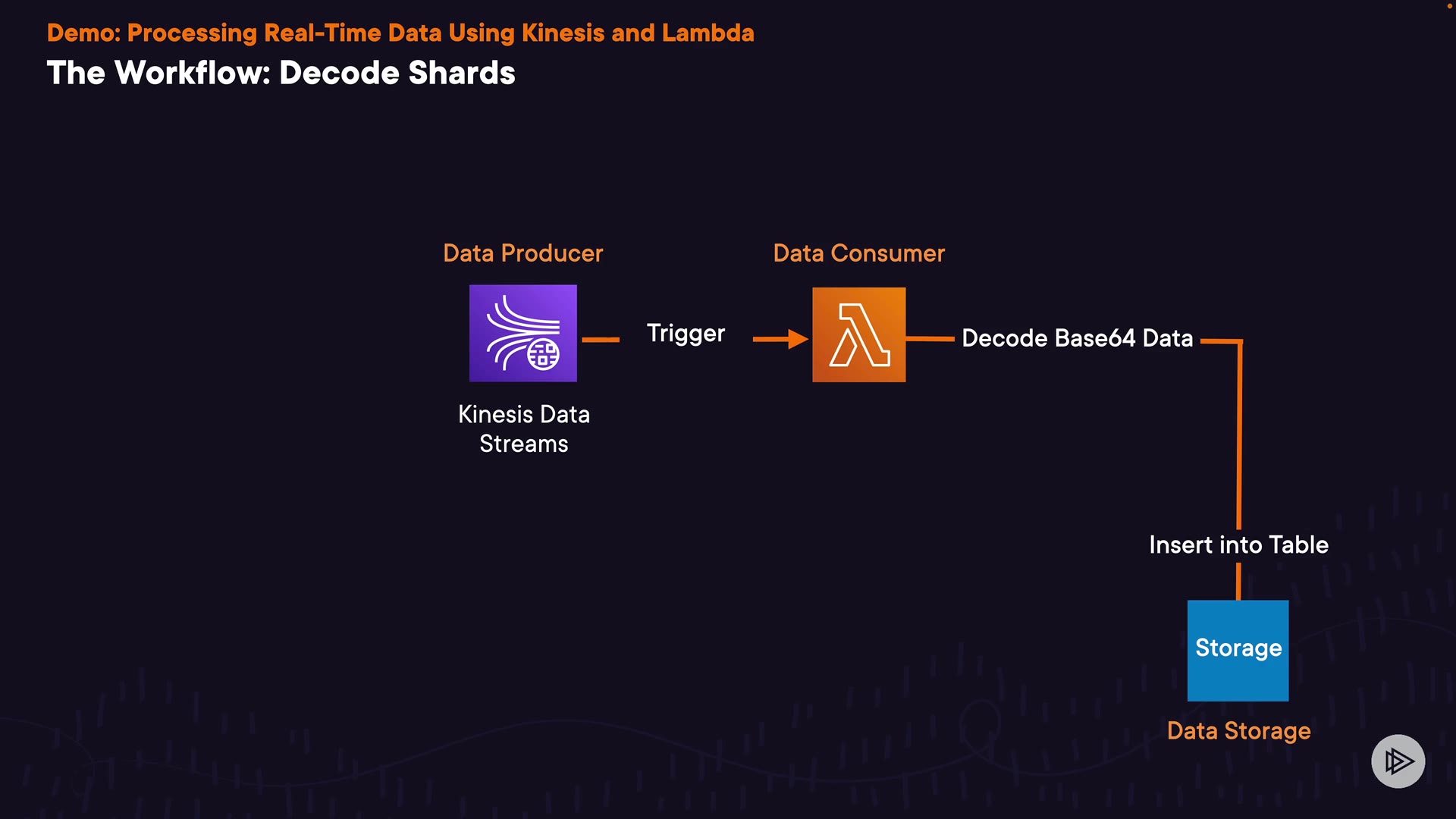Select the Data Consumer label
Screen dimensions: 1456x819
[858, 253]
